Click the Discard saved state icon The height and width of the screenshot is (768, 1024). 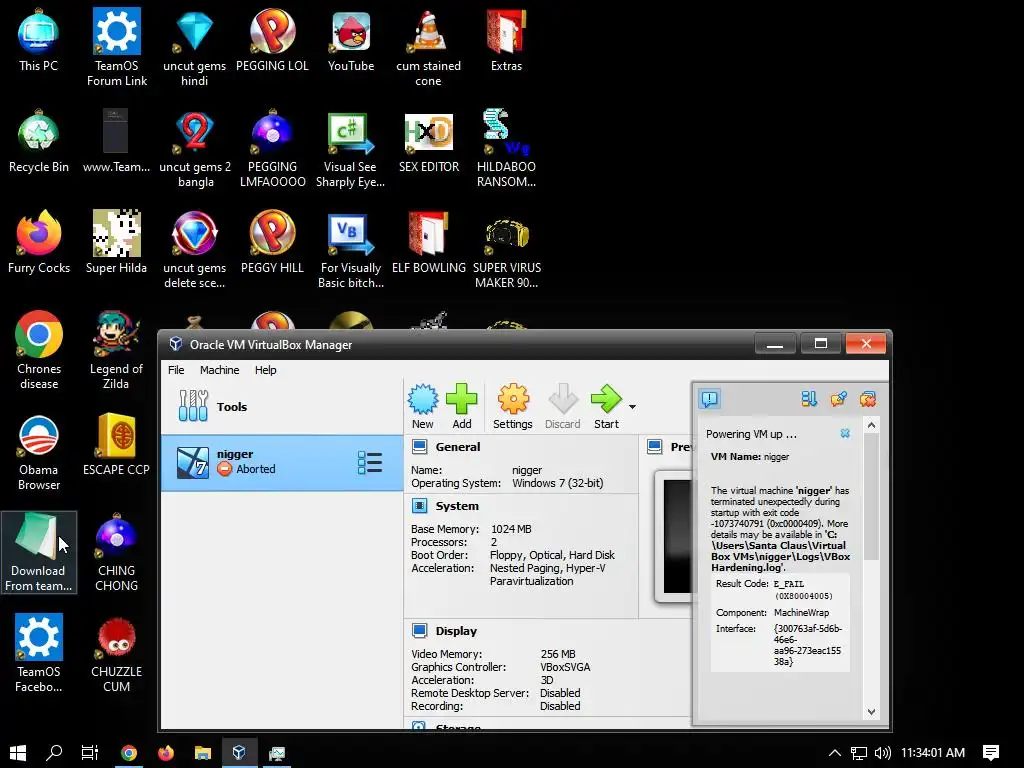coord(562,406)
